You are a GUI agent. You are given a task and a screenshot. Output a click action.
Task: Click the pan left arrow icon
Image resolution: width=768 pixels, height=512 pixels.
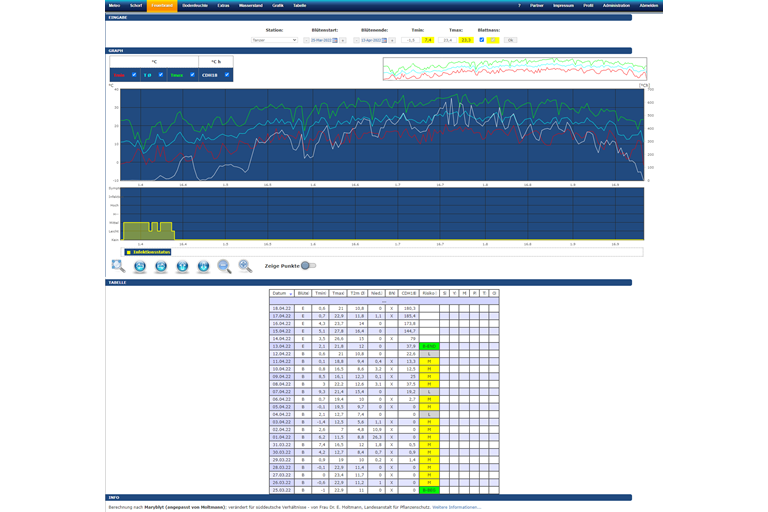[140, 266]
